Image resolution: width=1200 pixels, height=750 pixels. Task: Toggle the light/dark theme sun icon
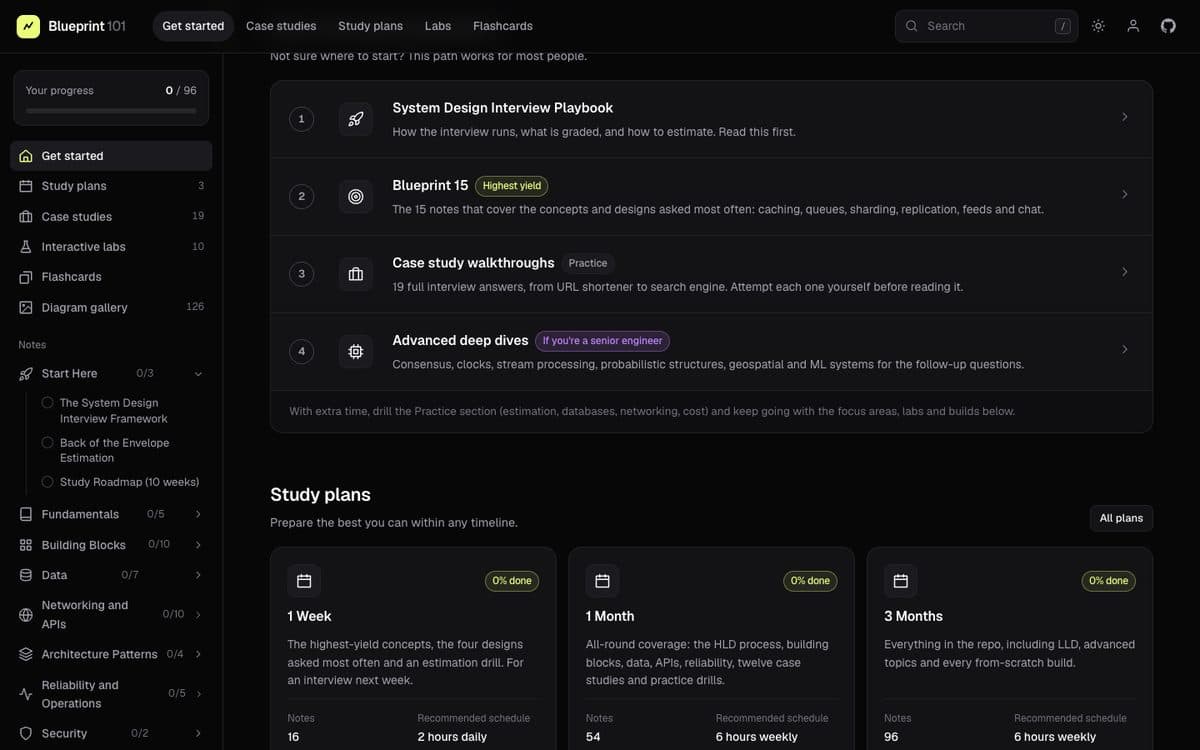click(1098, 26)
